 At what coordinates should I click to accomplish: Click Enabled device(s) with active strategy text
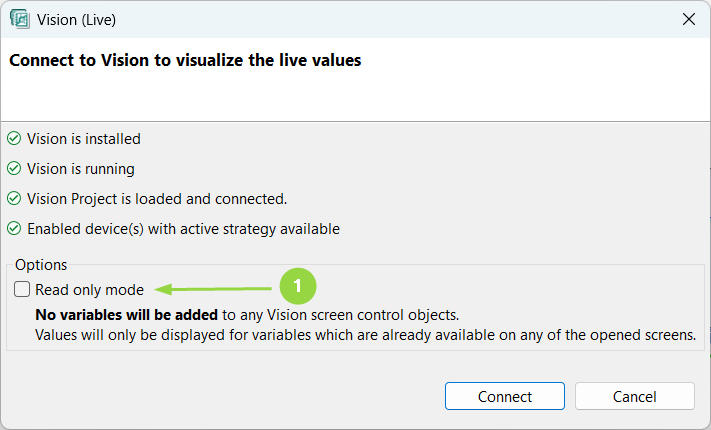[x=183, y=229]
